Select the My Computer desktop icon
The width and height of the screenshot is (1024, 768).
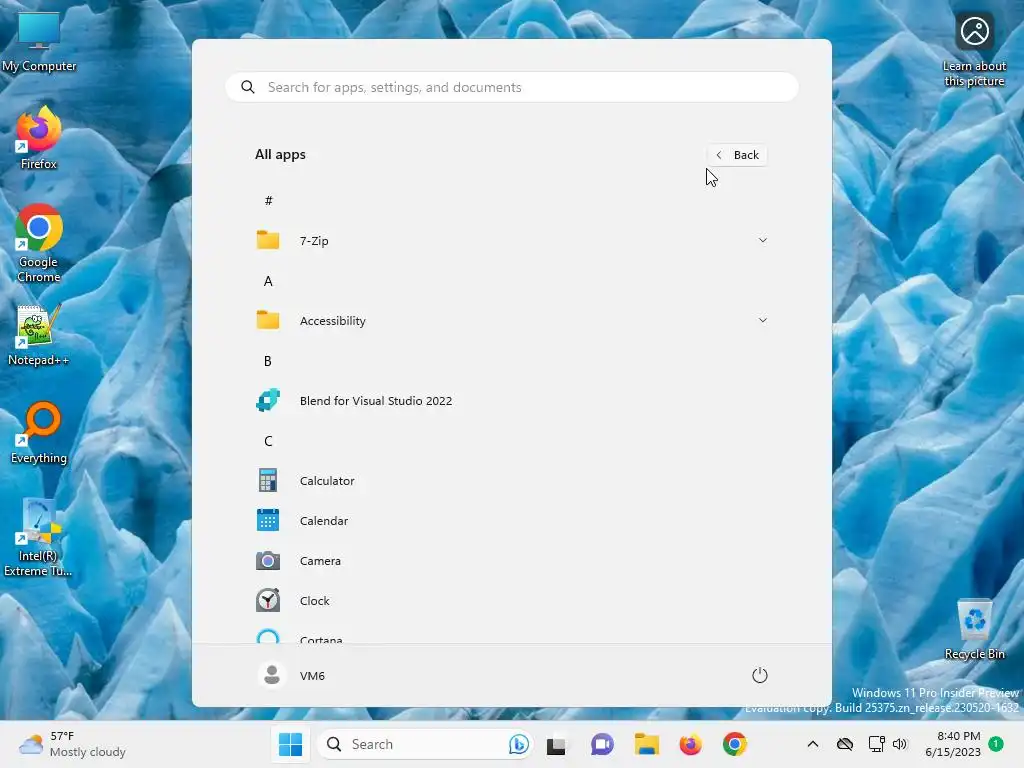[x=39, y=40]
